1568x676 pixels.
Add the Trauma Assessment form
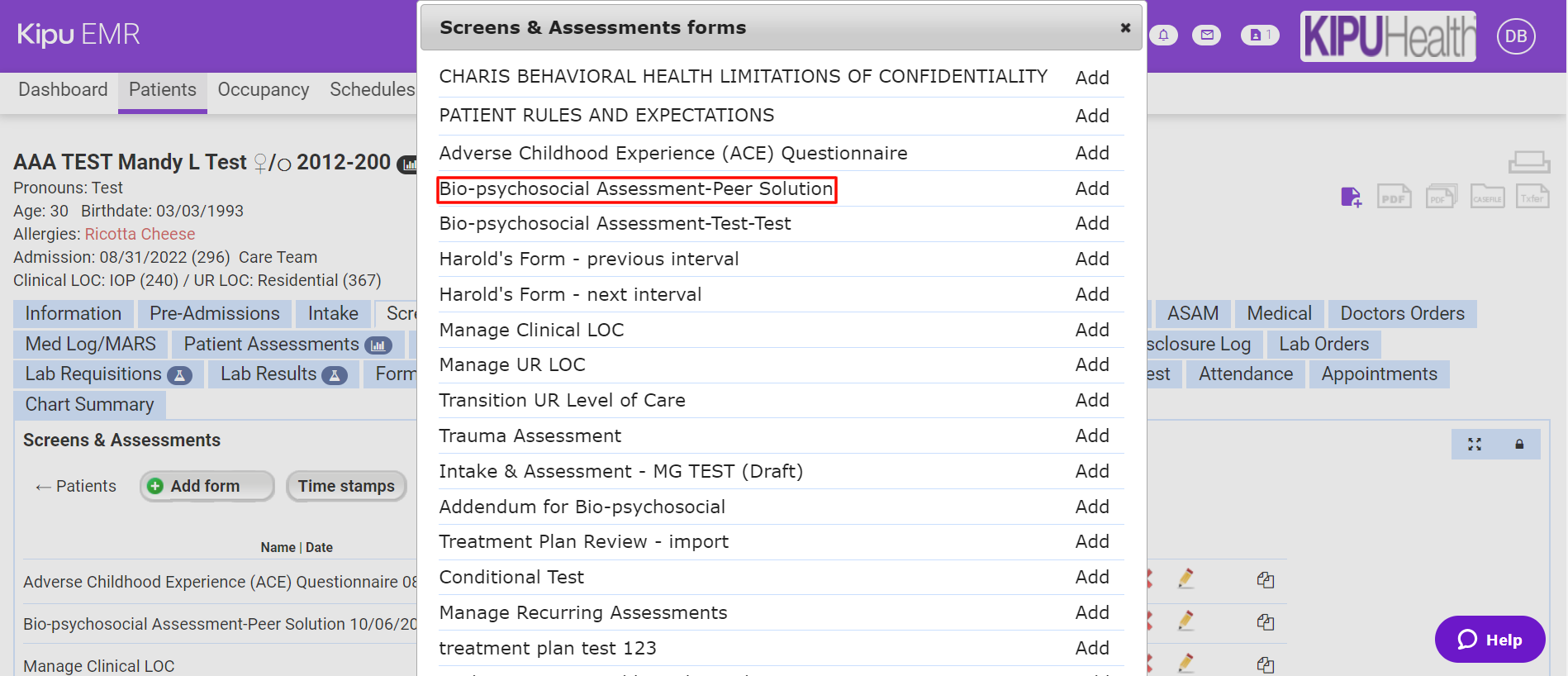[x=1091, y=436]
